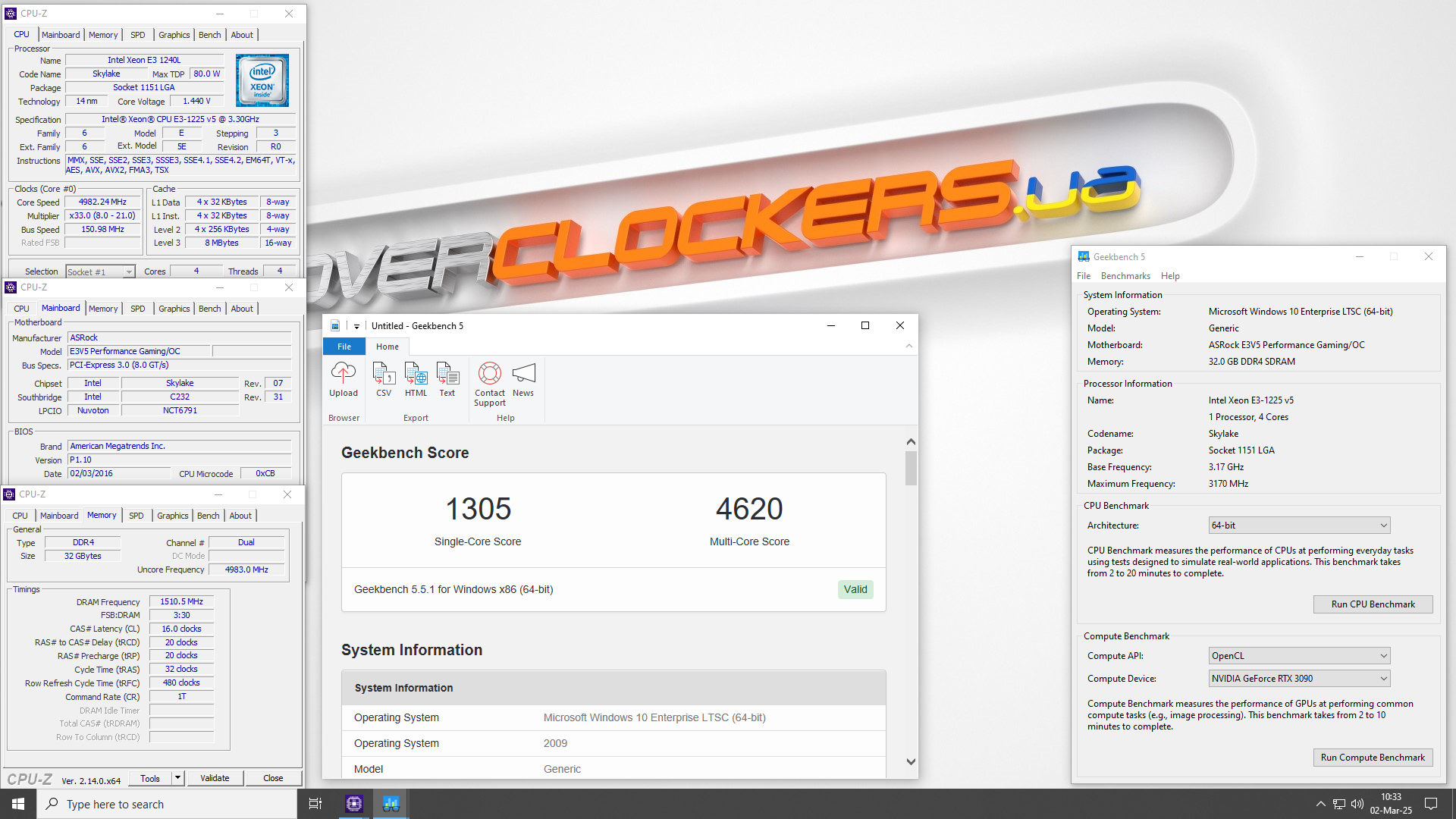The image size is (1456, 819).
Task: Switch to CPU-Z taskbar icon
Action: pyautogui.click(x=354, y=804)
